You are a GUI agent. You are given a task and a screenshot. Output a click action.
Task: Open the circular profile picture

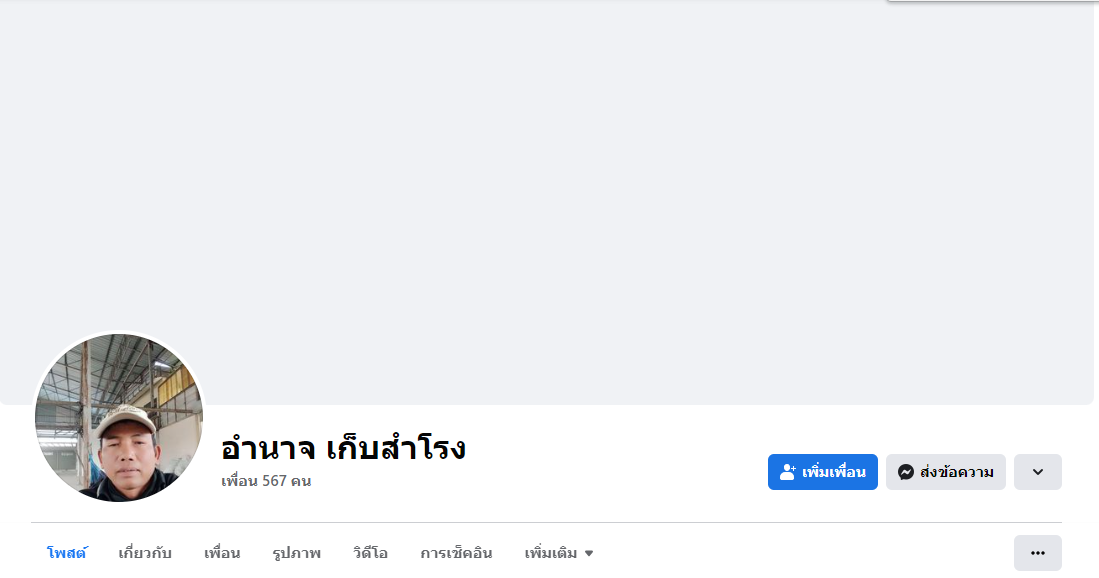(x=119, y=418)
